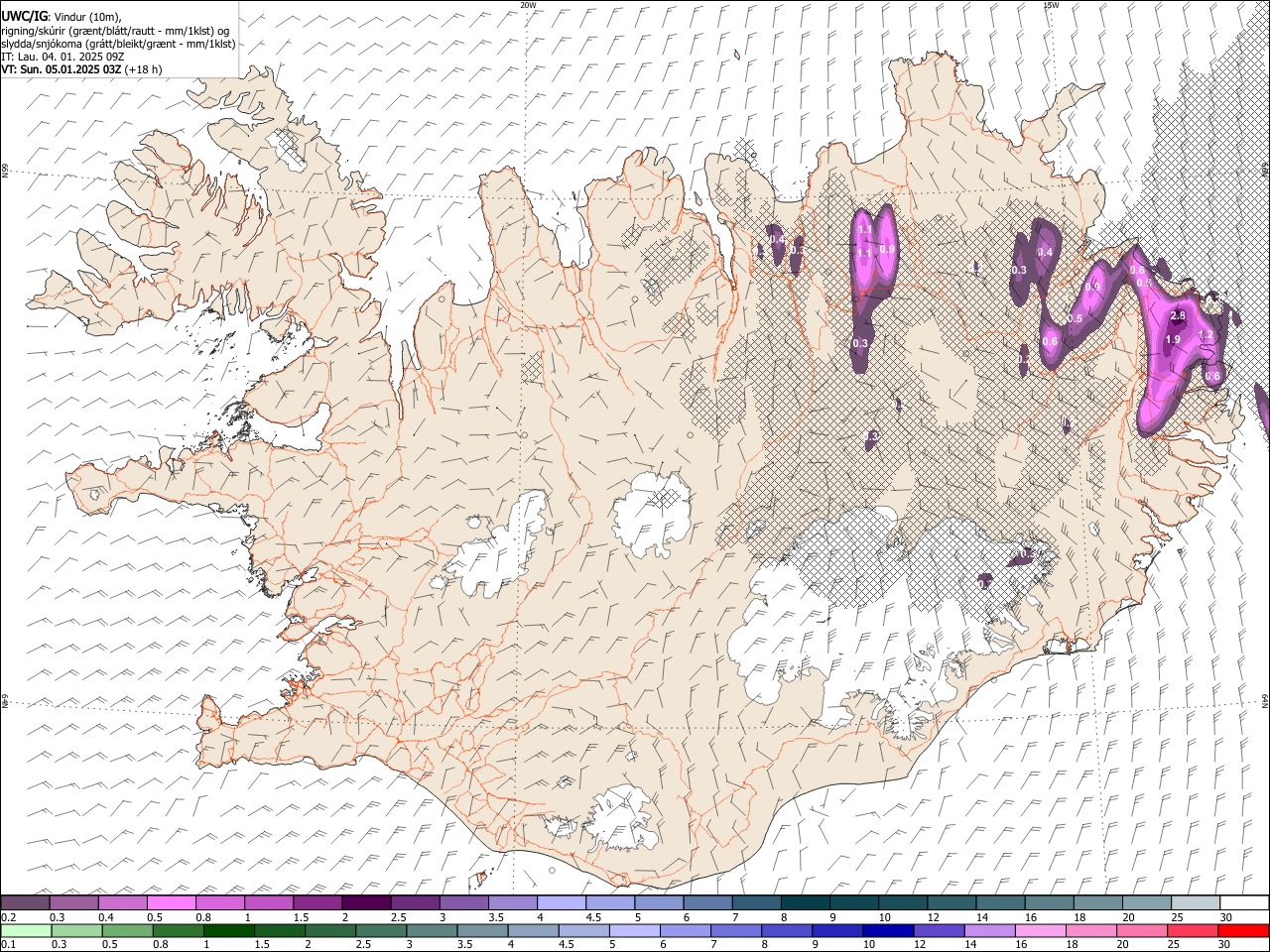Click the lower legend green swatch between 0.5 and 0.8

[x=127, y=930]
